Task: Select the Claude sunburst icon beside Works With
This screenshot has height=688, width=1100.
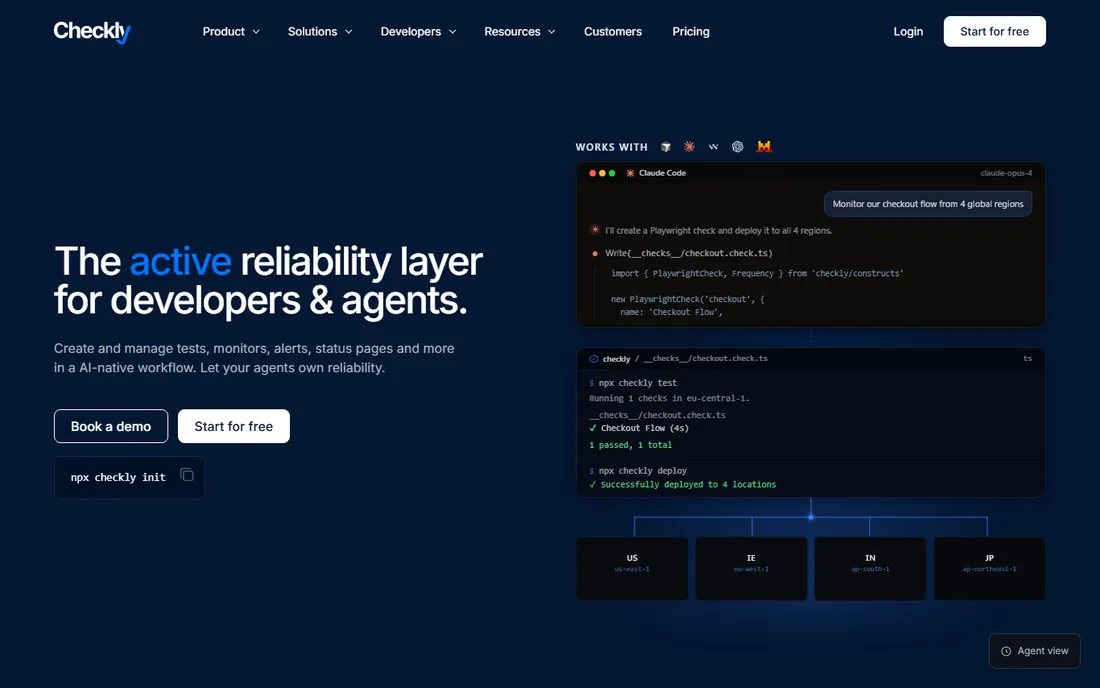Action: point(690,147)
